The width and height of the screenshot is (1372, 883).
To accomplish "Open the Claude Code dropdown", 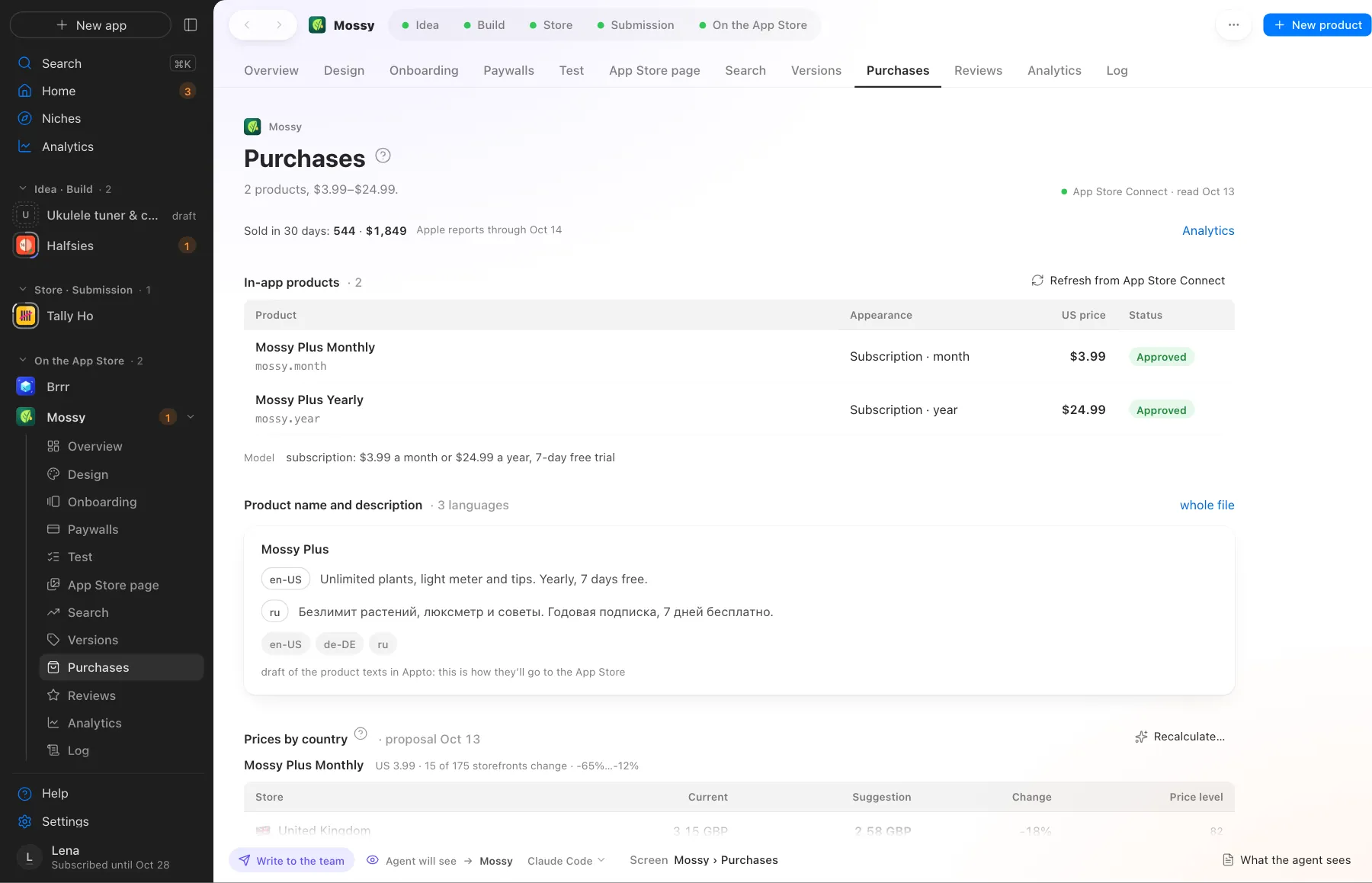I will (566, 860).
